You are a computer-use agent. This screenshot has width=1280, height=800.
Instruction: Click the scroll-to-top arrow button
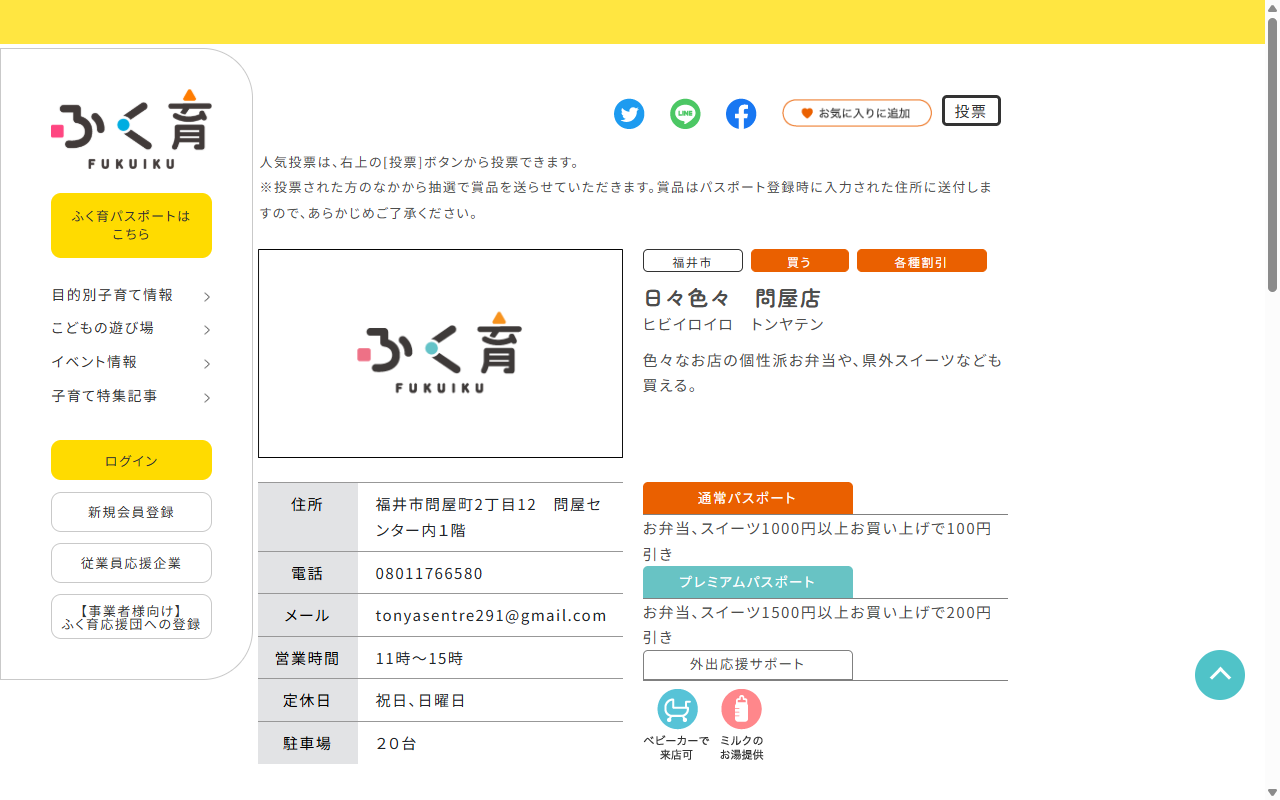click(x=1220, y=675)
